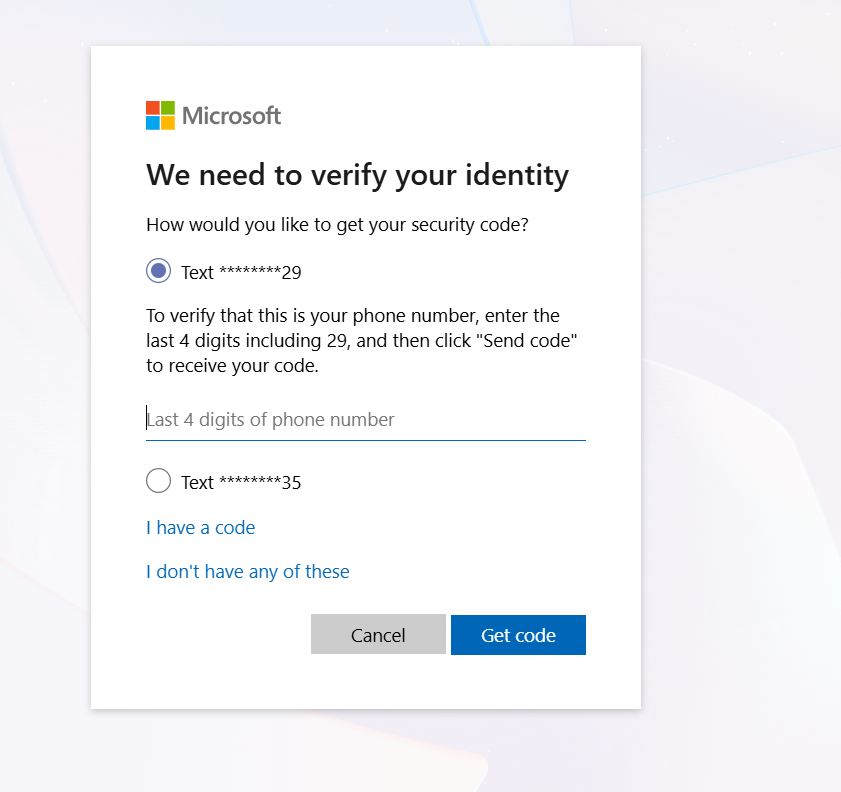841x792 pixels.
Task: Follow the "I don't have any of these" link
Action: tap(248, 572)
